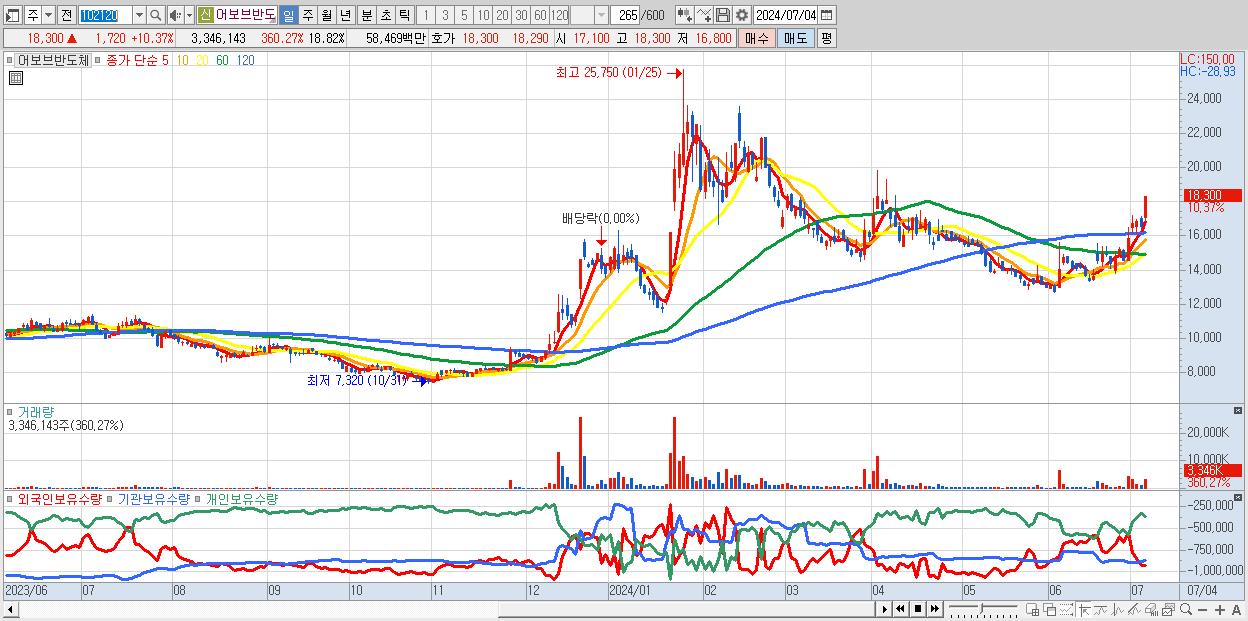Viewport: 1248px width, 621px height.
Task: Open the stock search magnifier
Action: pos(156,16)
